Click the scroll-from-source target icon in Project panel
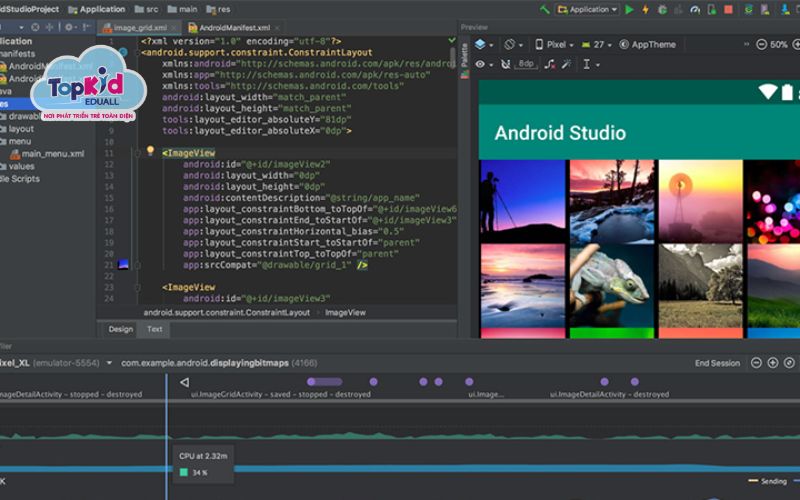This screenshot has width=800, height=500. (35, 27)
